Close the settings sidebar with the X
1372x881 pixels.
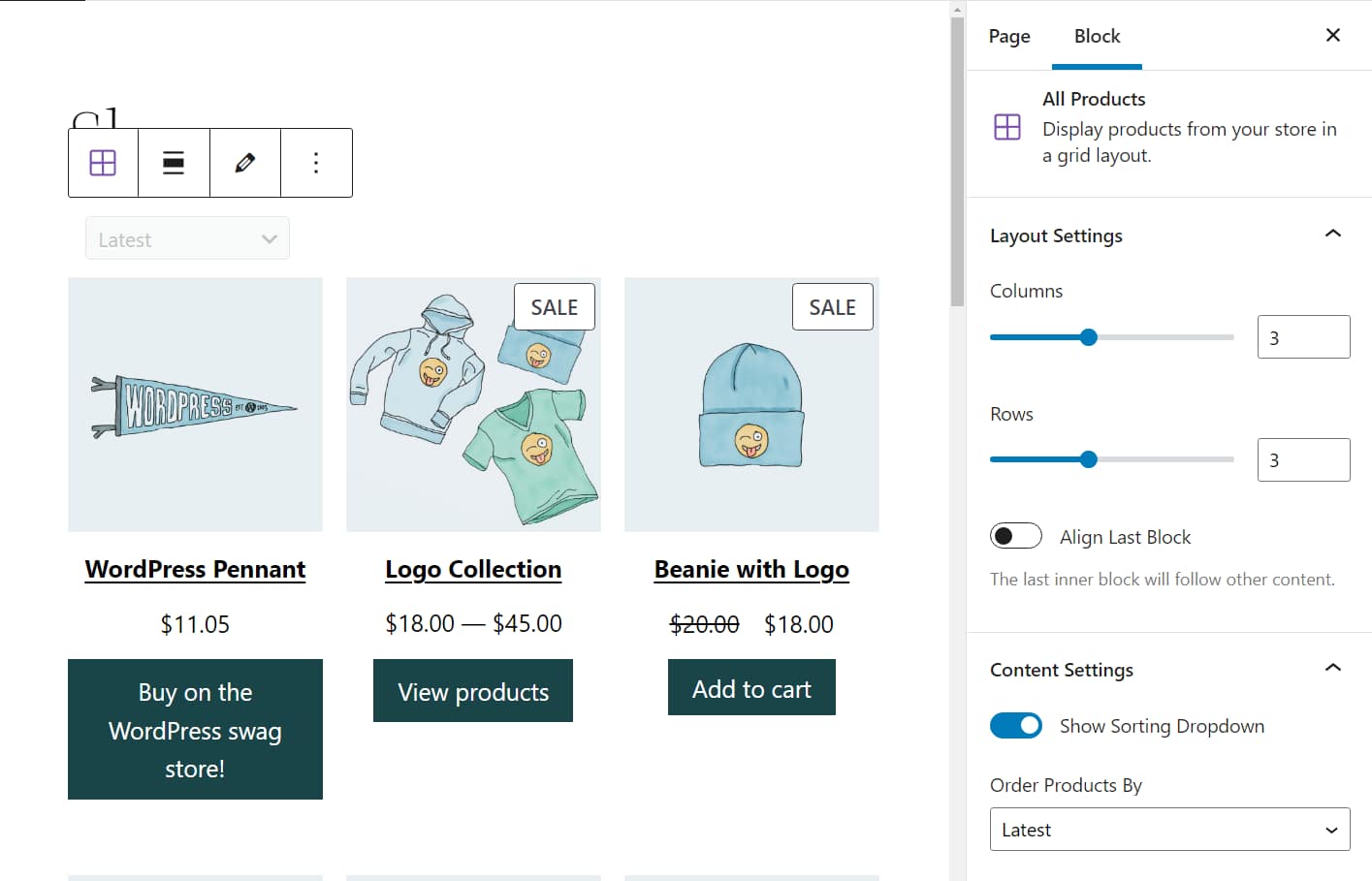[x=1332, y=36]
